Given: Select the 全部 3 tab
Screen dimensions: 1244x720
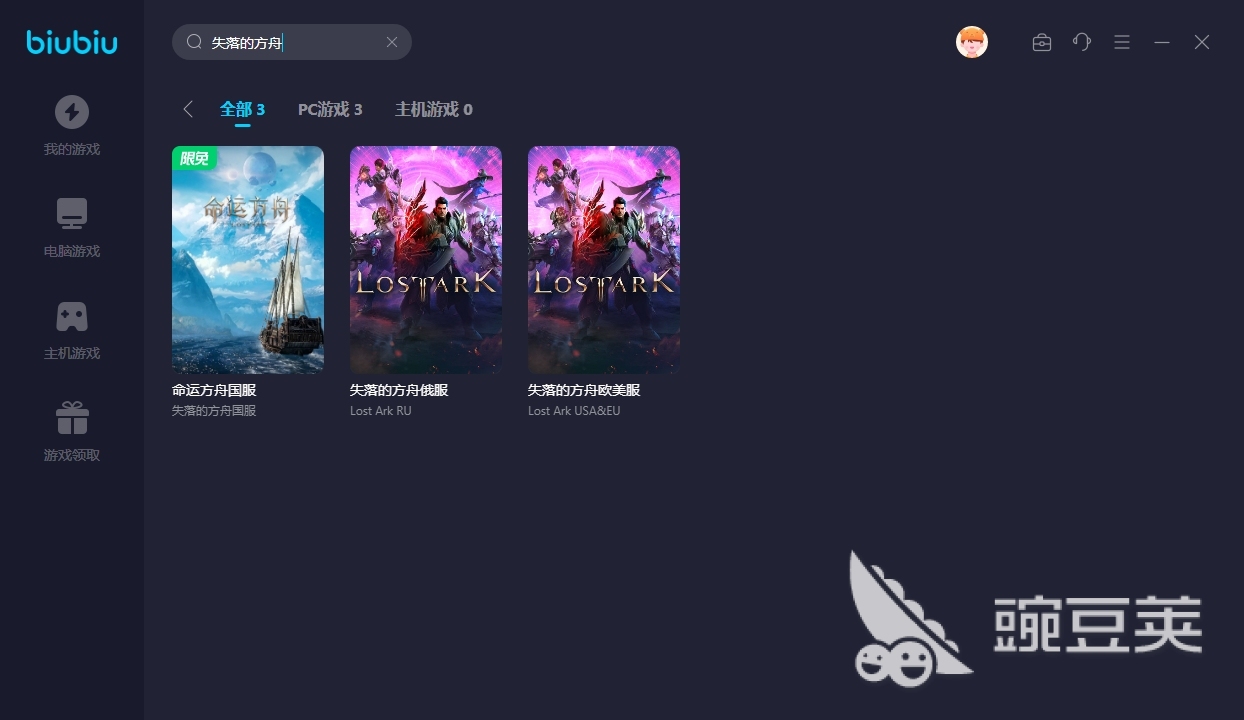Looking at the screenshot, I should [242, 110].
